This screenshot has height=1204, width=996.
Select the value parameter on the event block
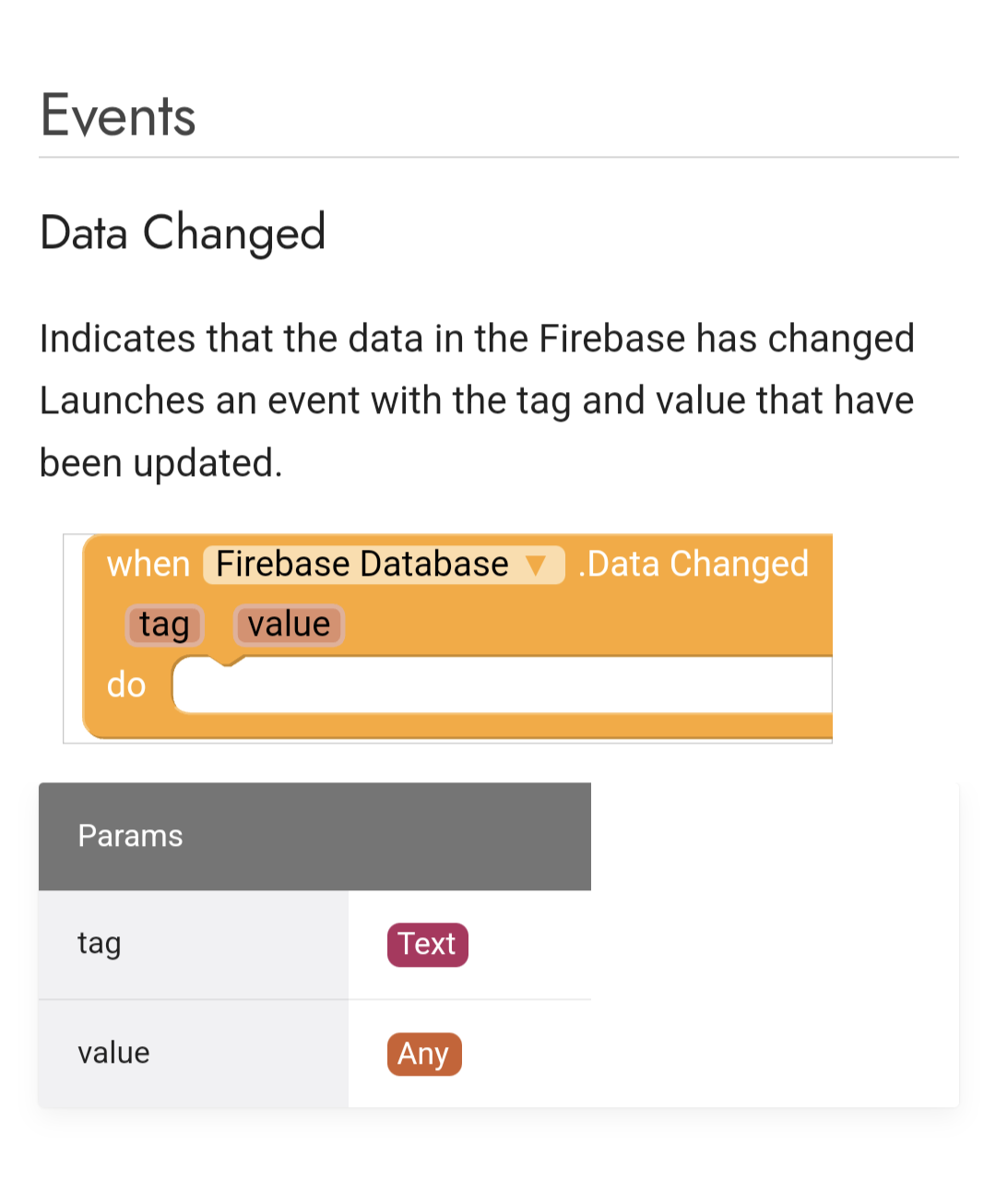pyautogui.click(x=289, y=625)
